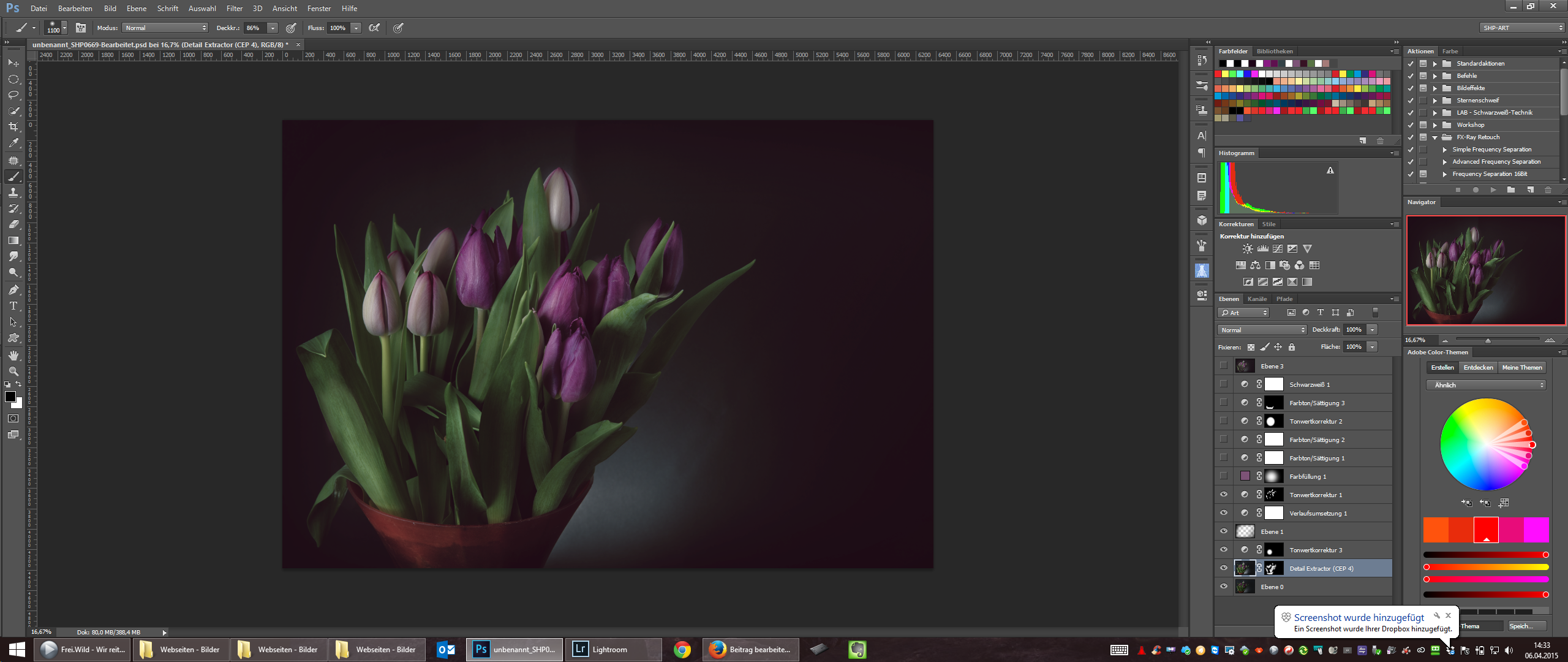Screen dimensions: 1568x662
Task: Open Lightroom from the taskbar
Action: [x=614, y=650]
